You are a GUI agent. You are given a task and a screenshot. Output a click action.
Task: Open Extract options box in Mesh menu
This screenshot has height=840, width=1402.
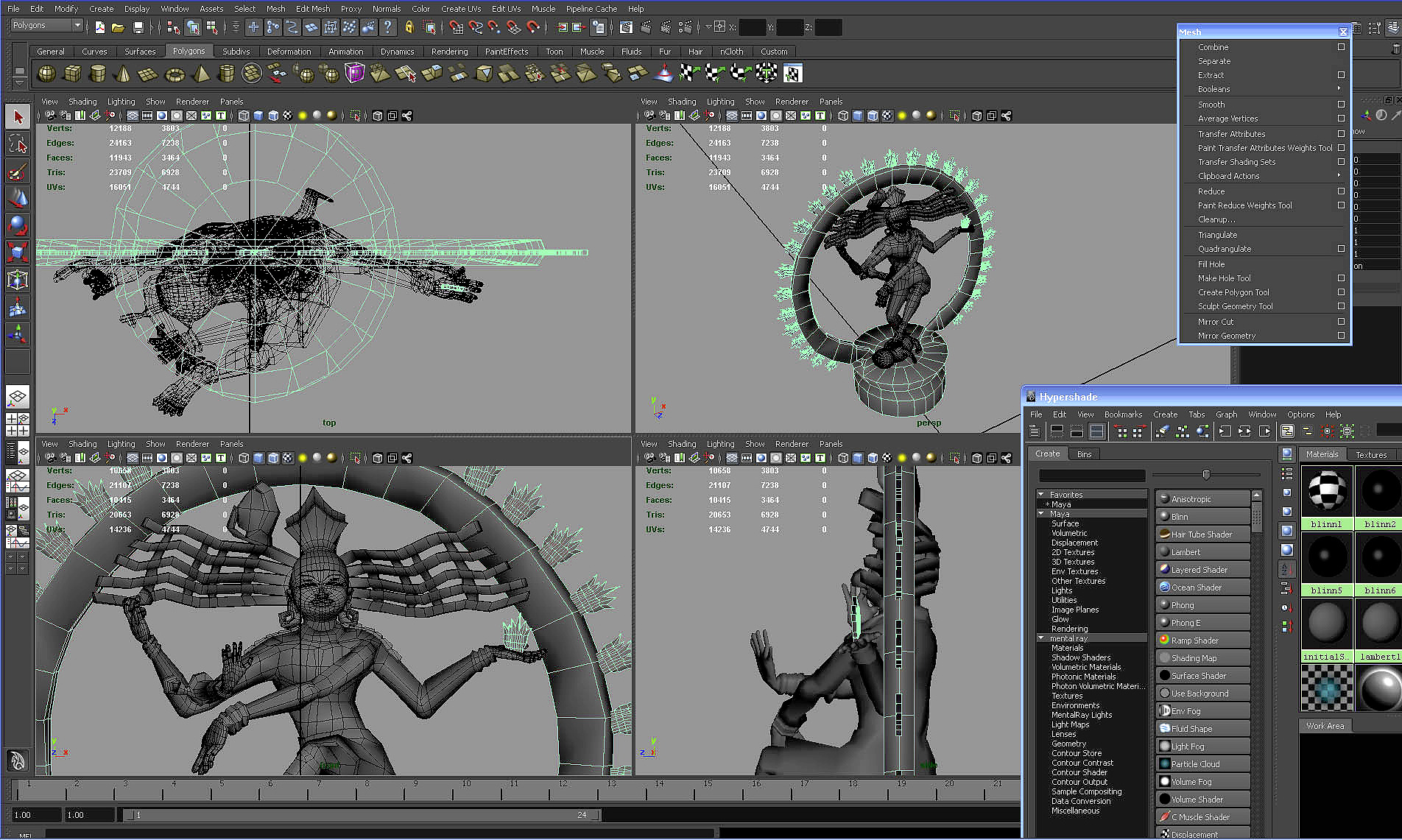(x=1341, y=74)
